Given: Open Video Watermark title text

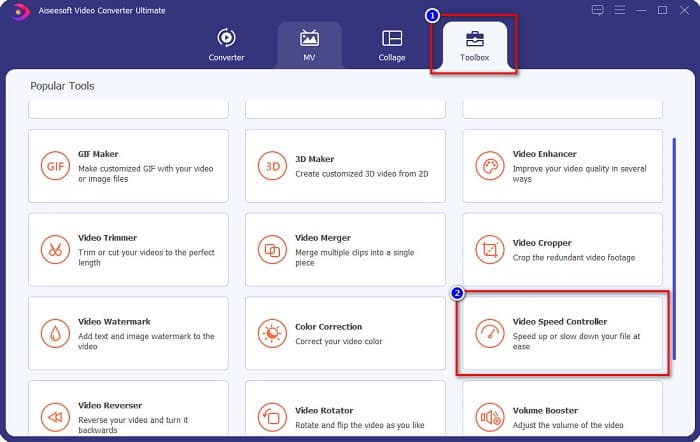Looking at the screenshot, I should click(x=114, y=321).
